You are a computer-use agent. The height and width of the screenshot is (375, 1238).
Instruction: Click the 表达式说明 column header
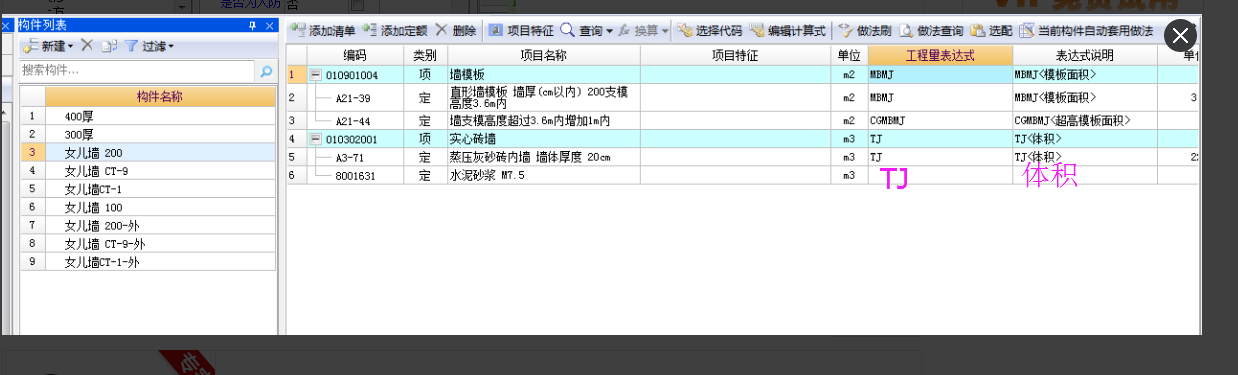pos(1084,55)
